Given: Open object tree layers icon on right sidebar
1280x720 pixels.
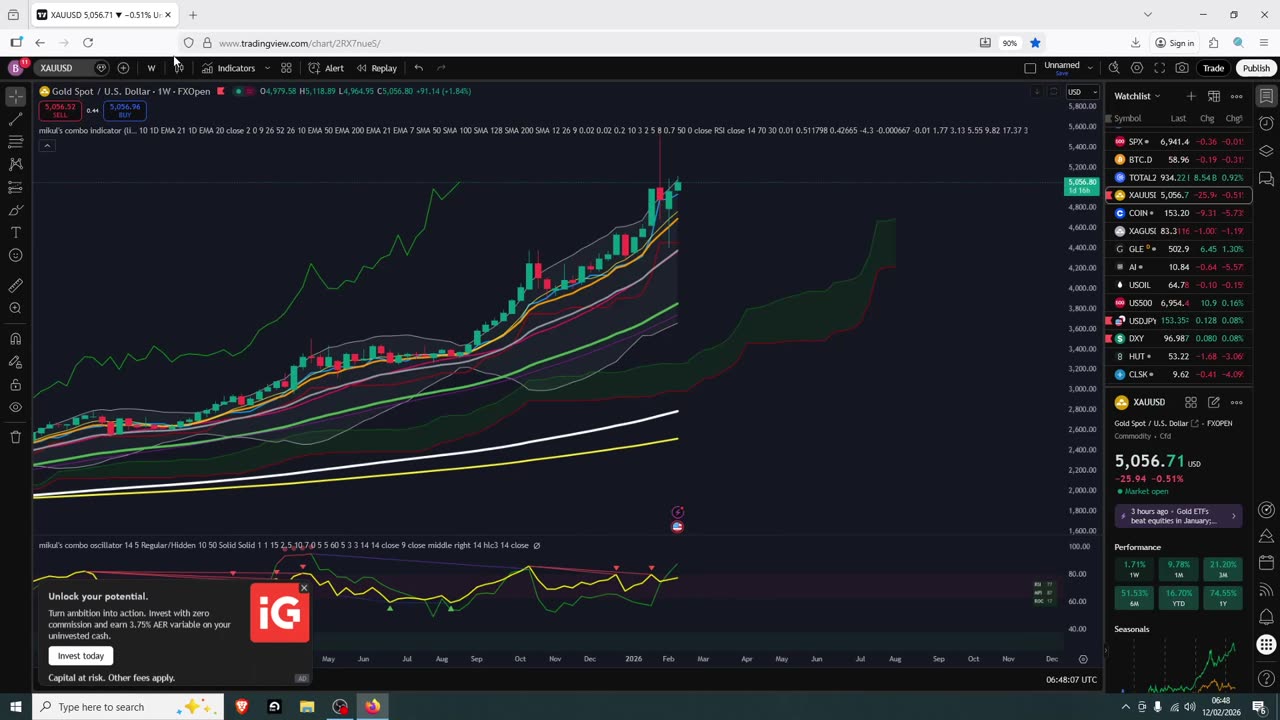Looking at the screenshot, I should 1266,151.
